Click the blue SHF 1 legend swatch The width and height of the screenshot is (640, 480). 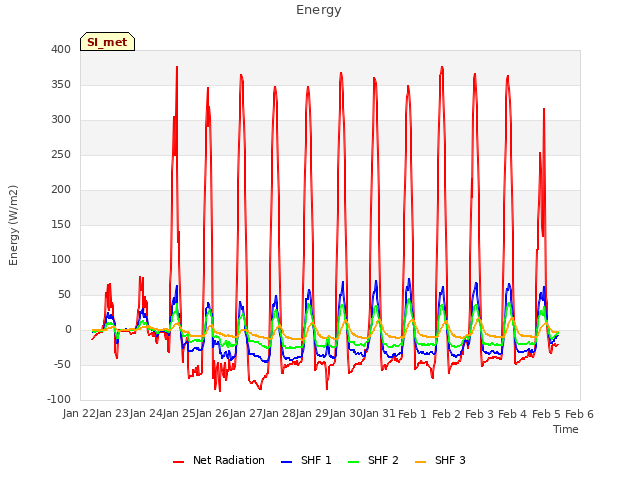287,462
